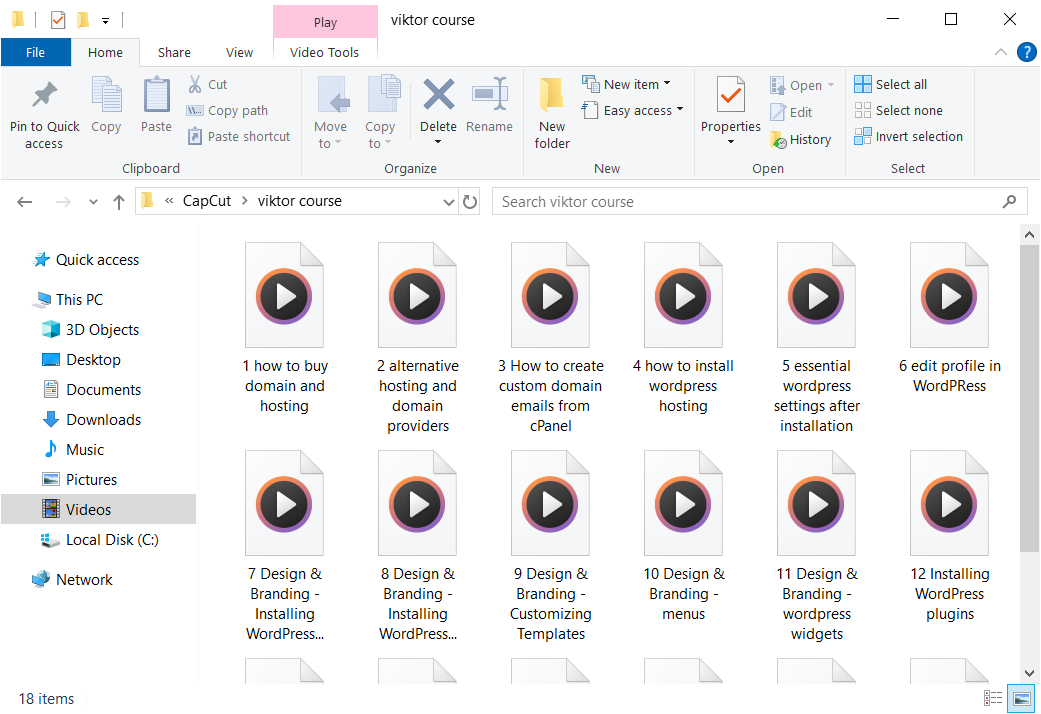This screenshot has width=1041, height=714.
Task: Click the Rename icon
Action: tap(490, 94)
